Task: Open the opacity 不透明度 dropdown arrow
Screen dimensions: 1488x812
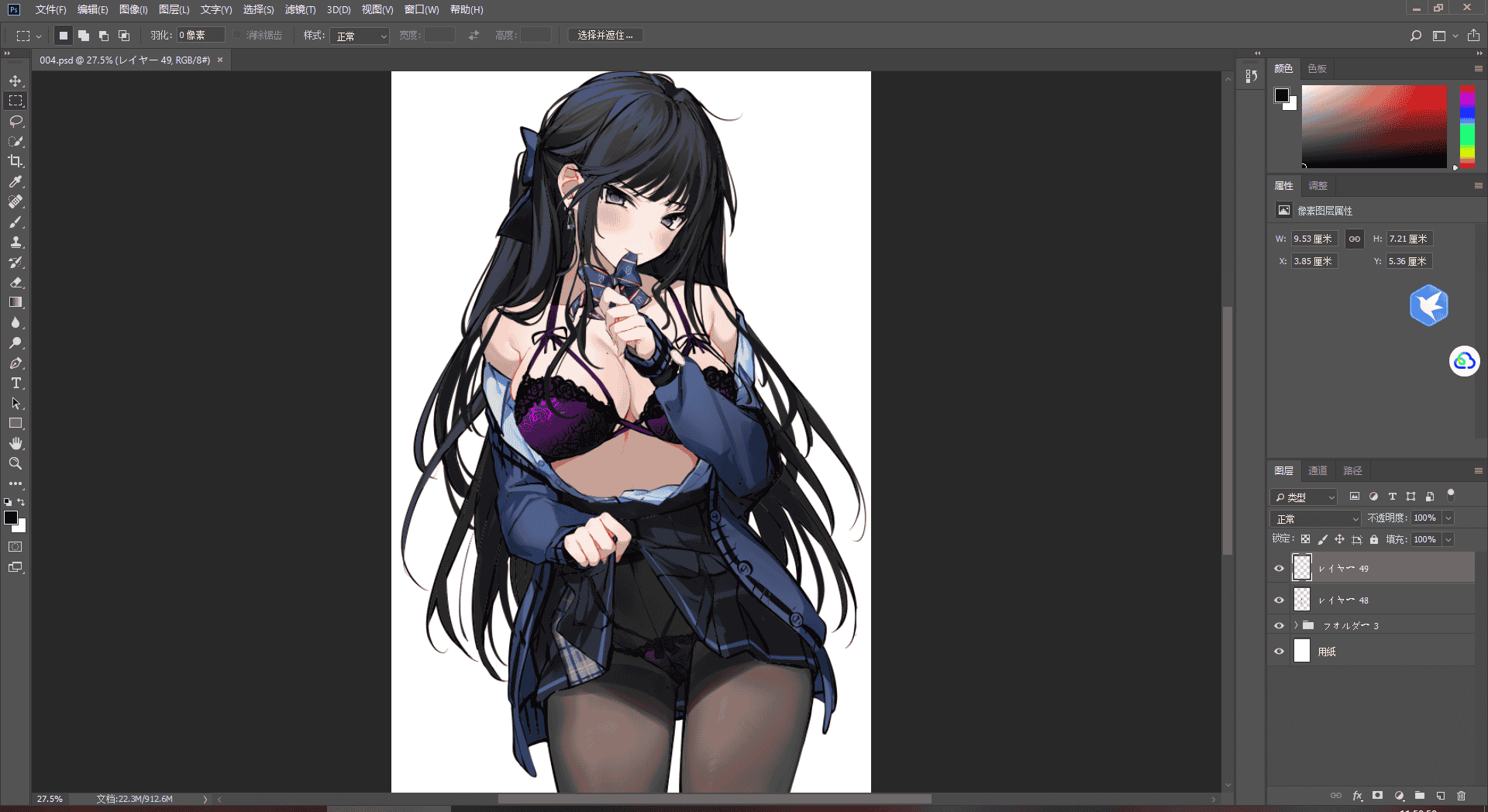Action: point(1448,518)
